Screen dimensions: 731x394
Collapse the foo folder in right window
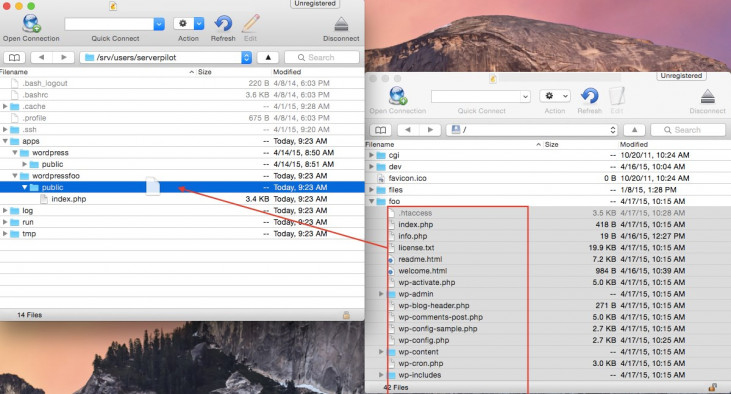click(372, 201)
